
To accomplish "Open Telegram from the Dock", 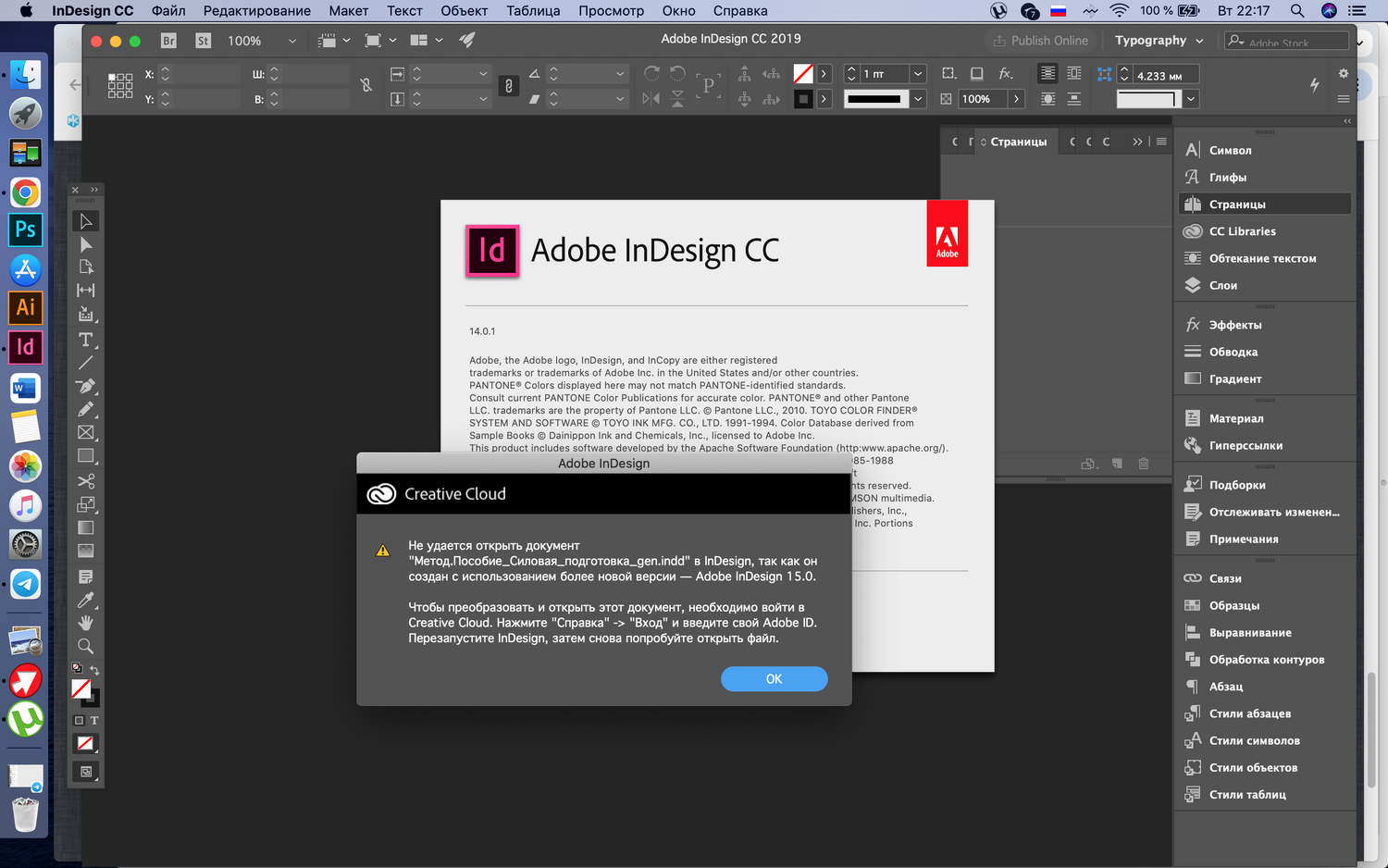I will coord(26,584).
